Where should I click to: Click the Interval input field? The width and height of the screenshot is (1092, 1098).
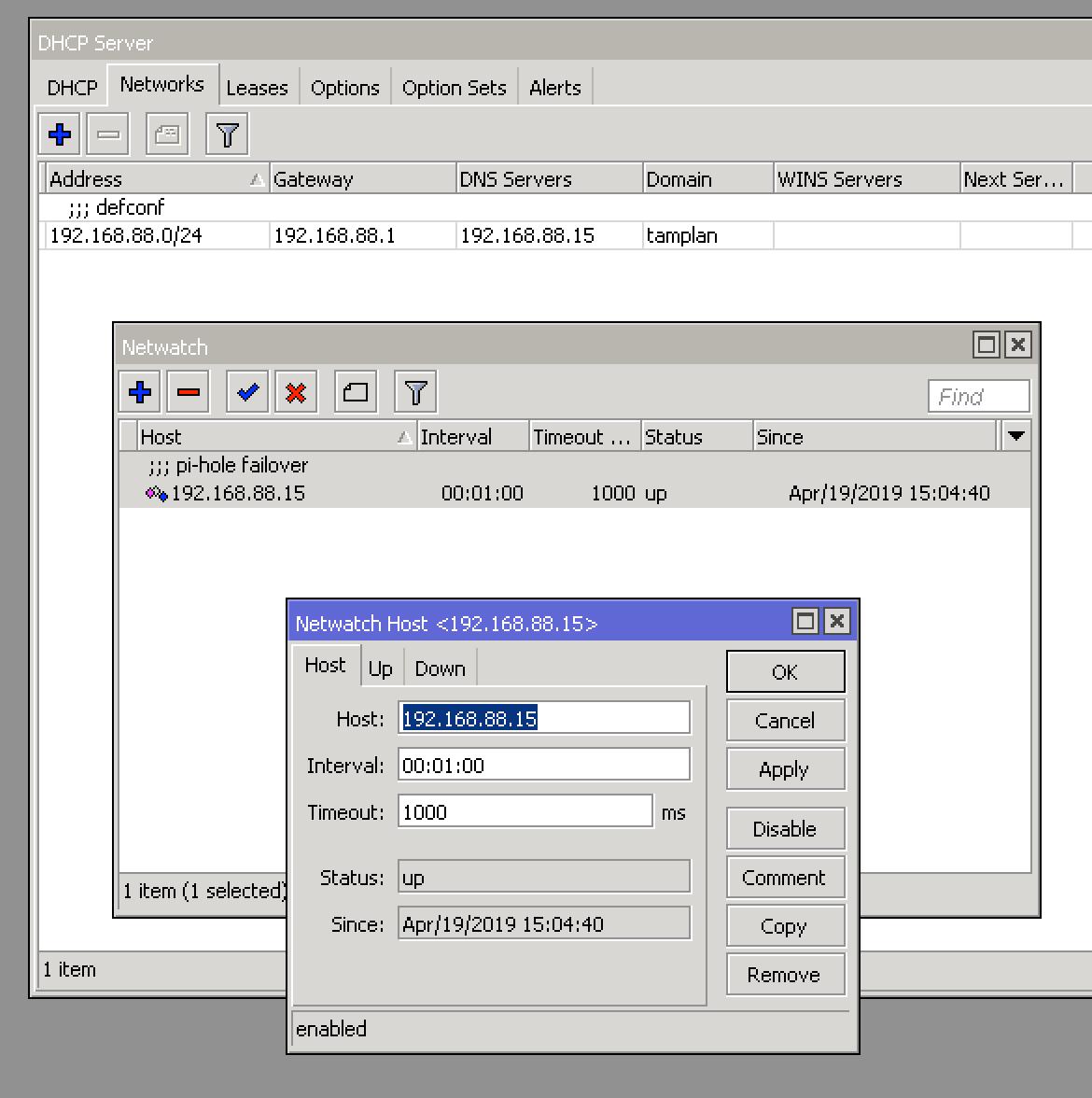[x=544, y=766]
